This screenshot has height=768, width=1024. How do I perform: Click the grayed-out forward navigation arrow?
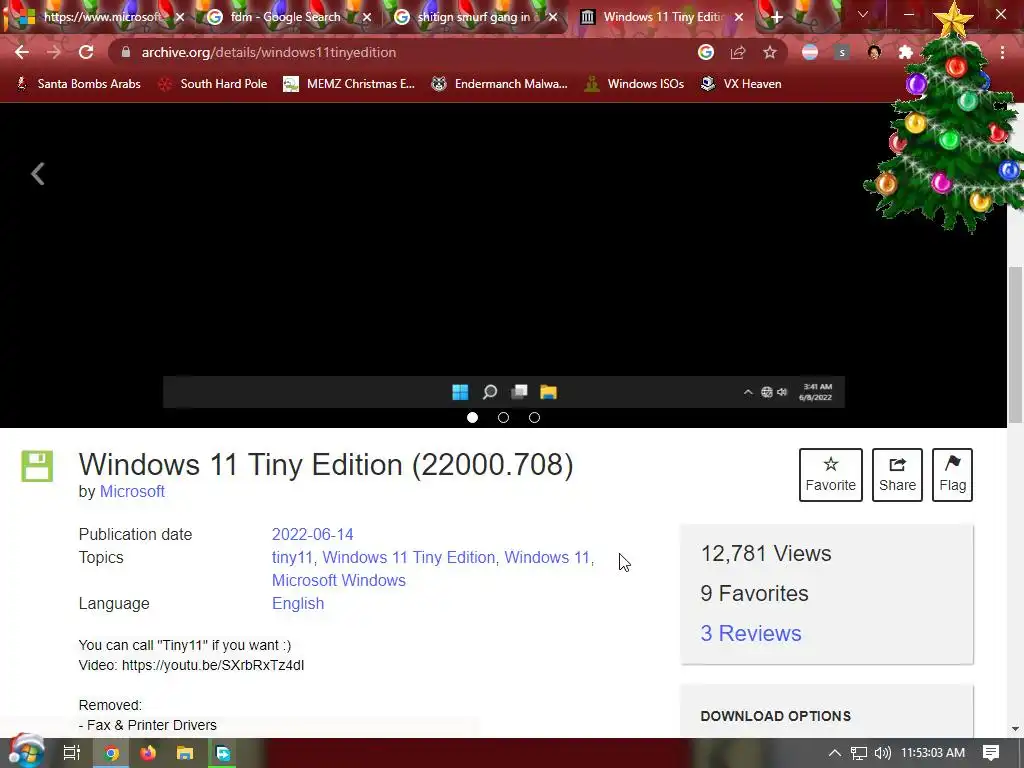click(54, 52)
